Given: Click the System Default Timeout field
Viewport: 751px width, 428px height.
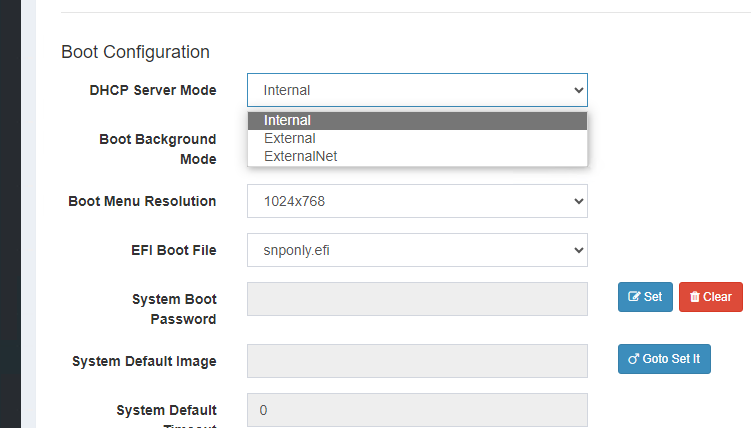Looking at the screenshot, I should coord(417,410).
